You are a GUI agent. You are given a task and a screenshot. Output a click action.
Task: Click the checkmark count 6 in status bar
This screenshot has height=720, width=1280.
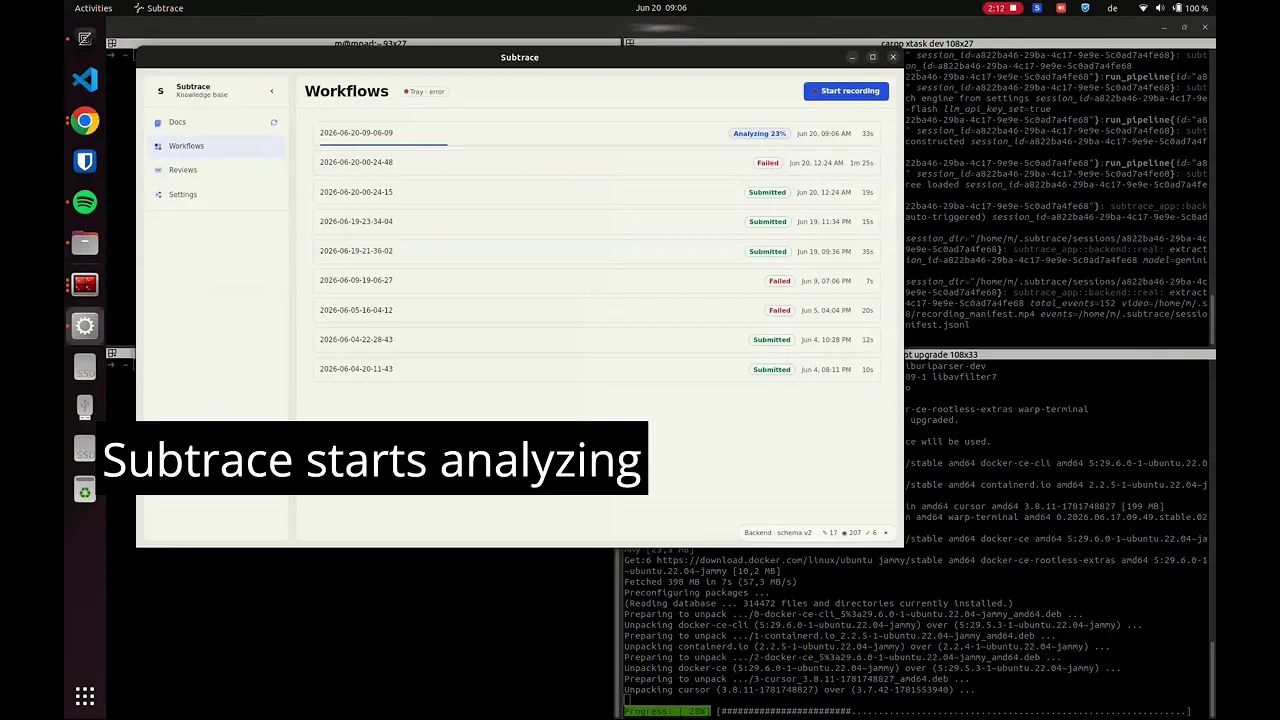pos(871,533)
